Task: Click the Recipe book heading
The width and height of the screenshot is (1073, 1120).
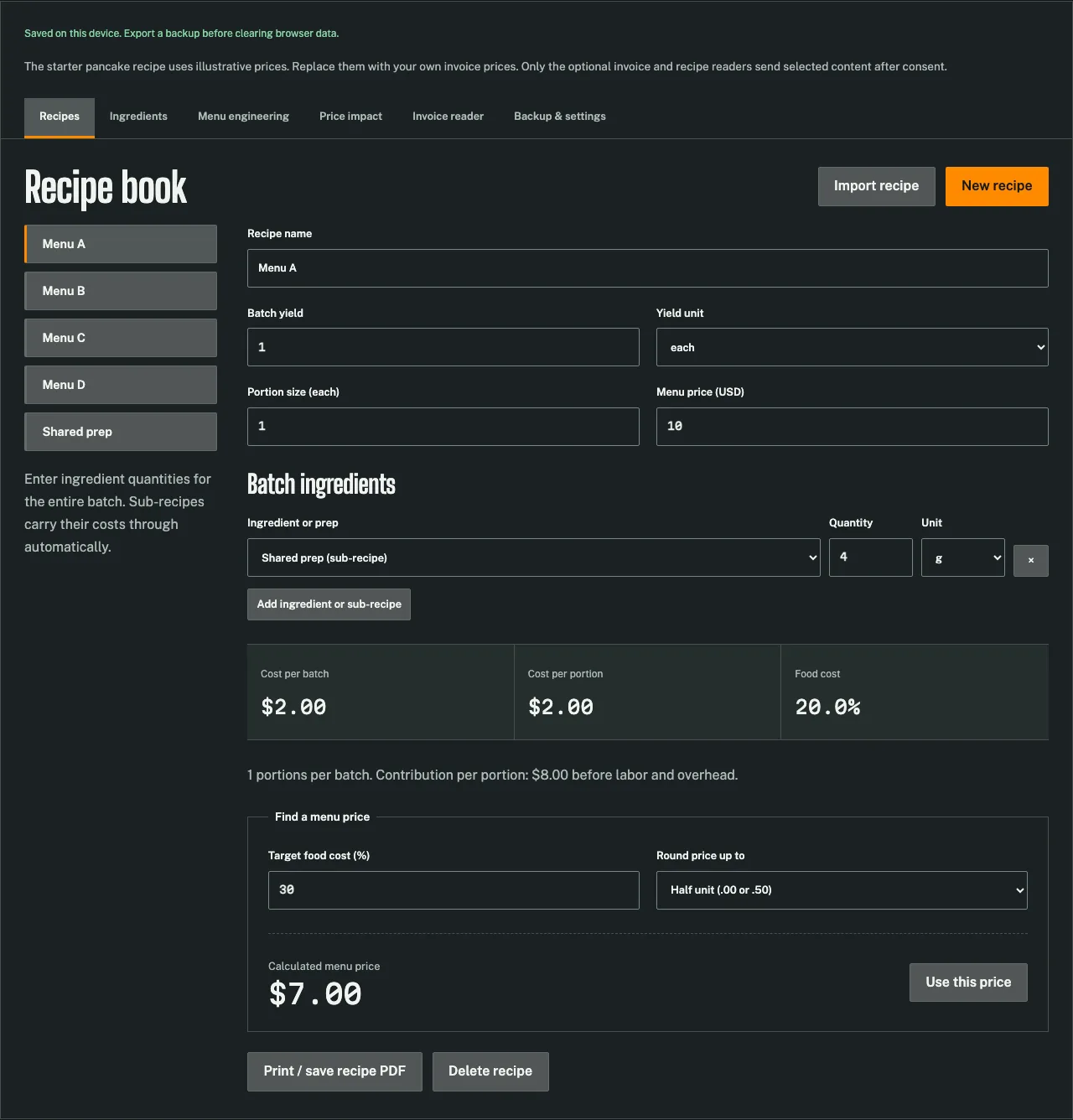Action: coord(106,188)
